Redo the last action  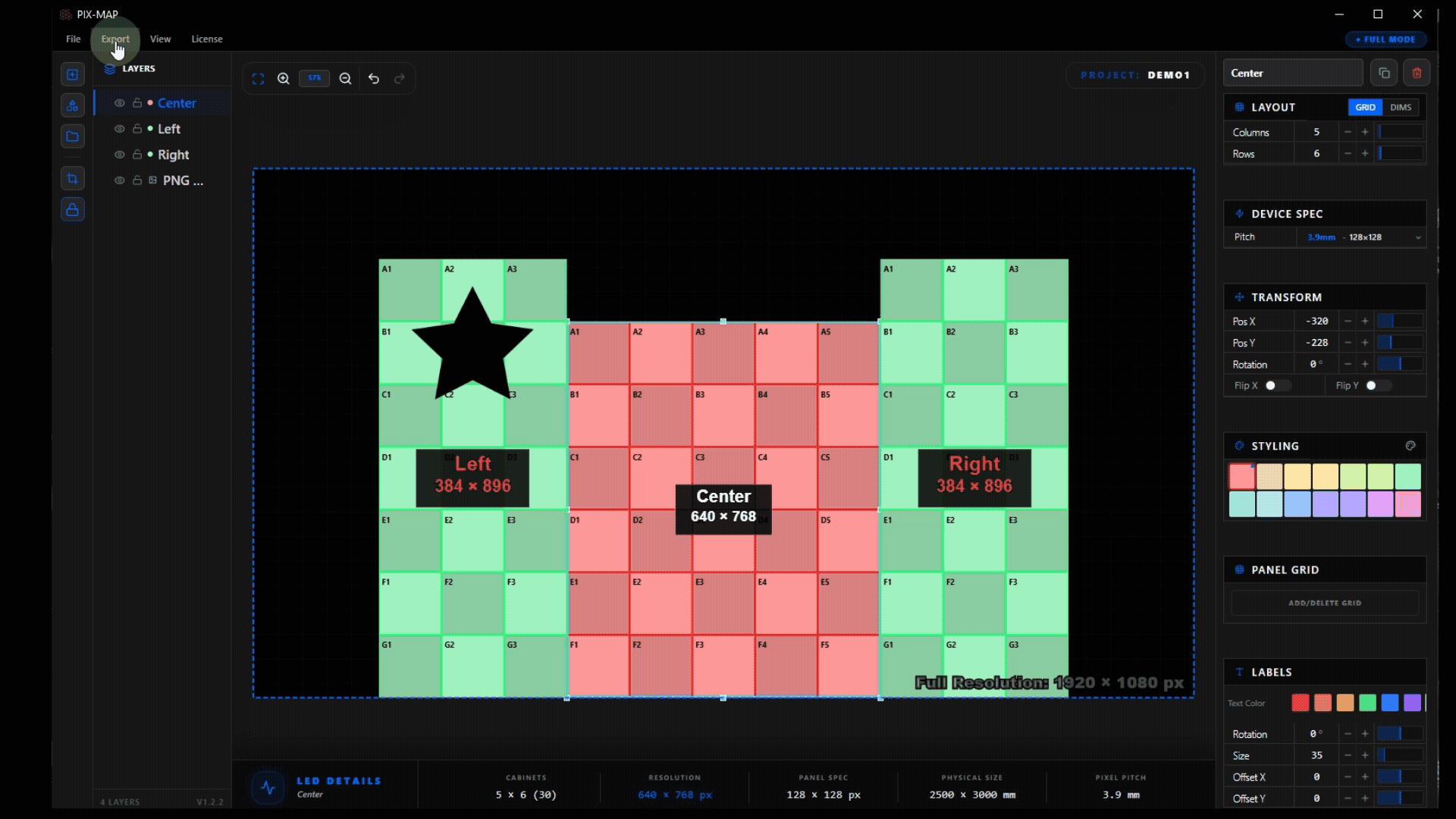(x=400, y=78)
